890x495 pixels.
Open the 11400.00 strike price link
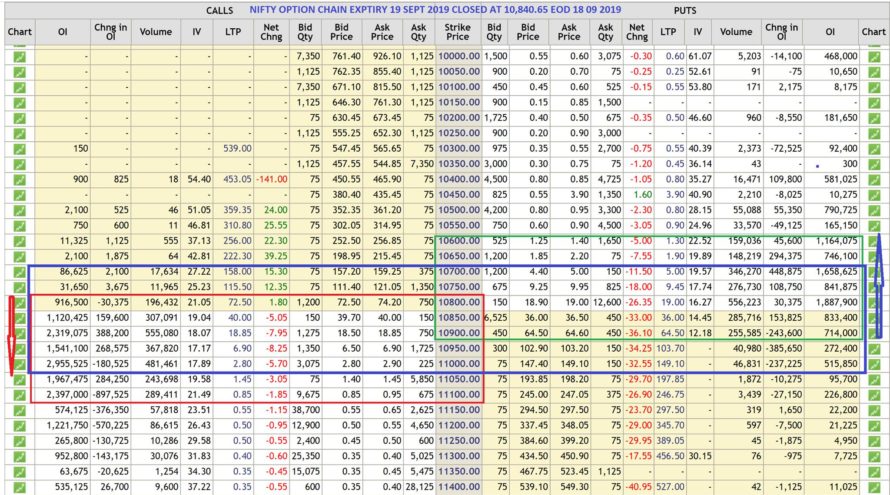point(459,486)
